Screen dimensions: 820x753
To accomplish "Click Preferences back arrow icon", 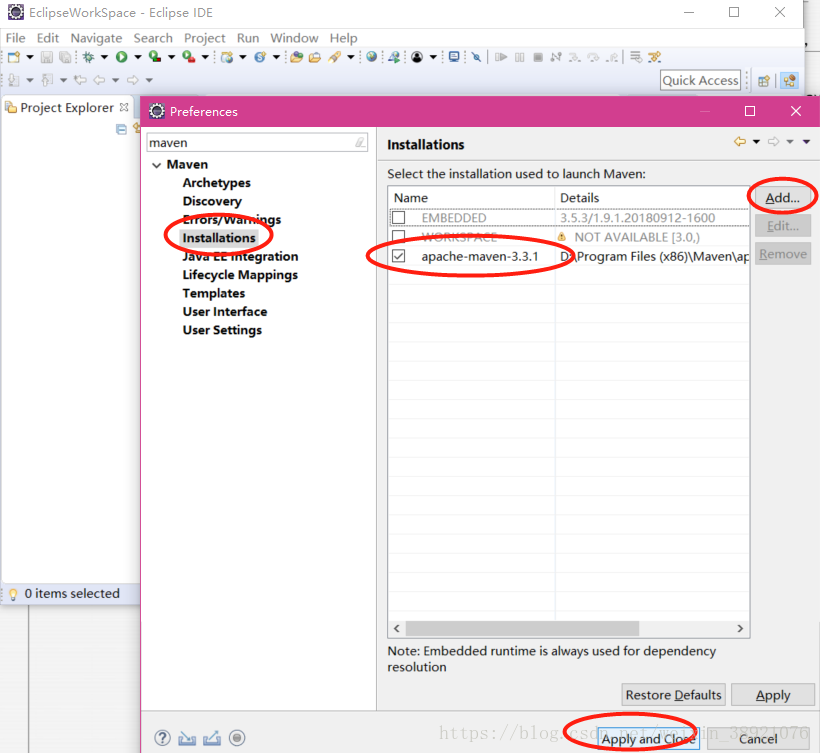I will (739, 142).
